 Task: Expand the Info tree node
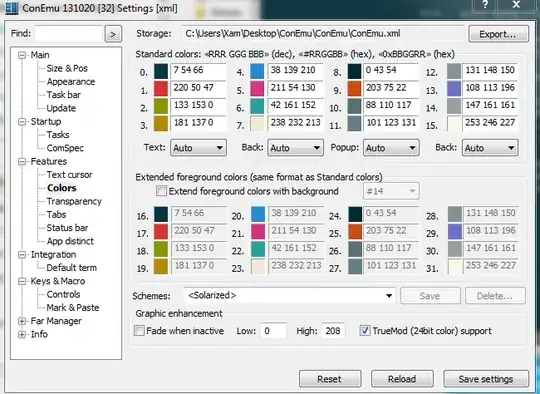22,334
